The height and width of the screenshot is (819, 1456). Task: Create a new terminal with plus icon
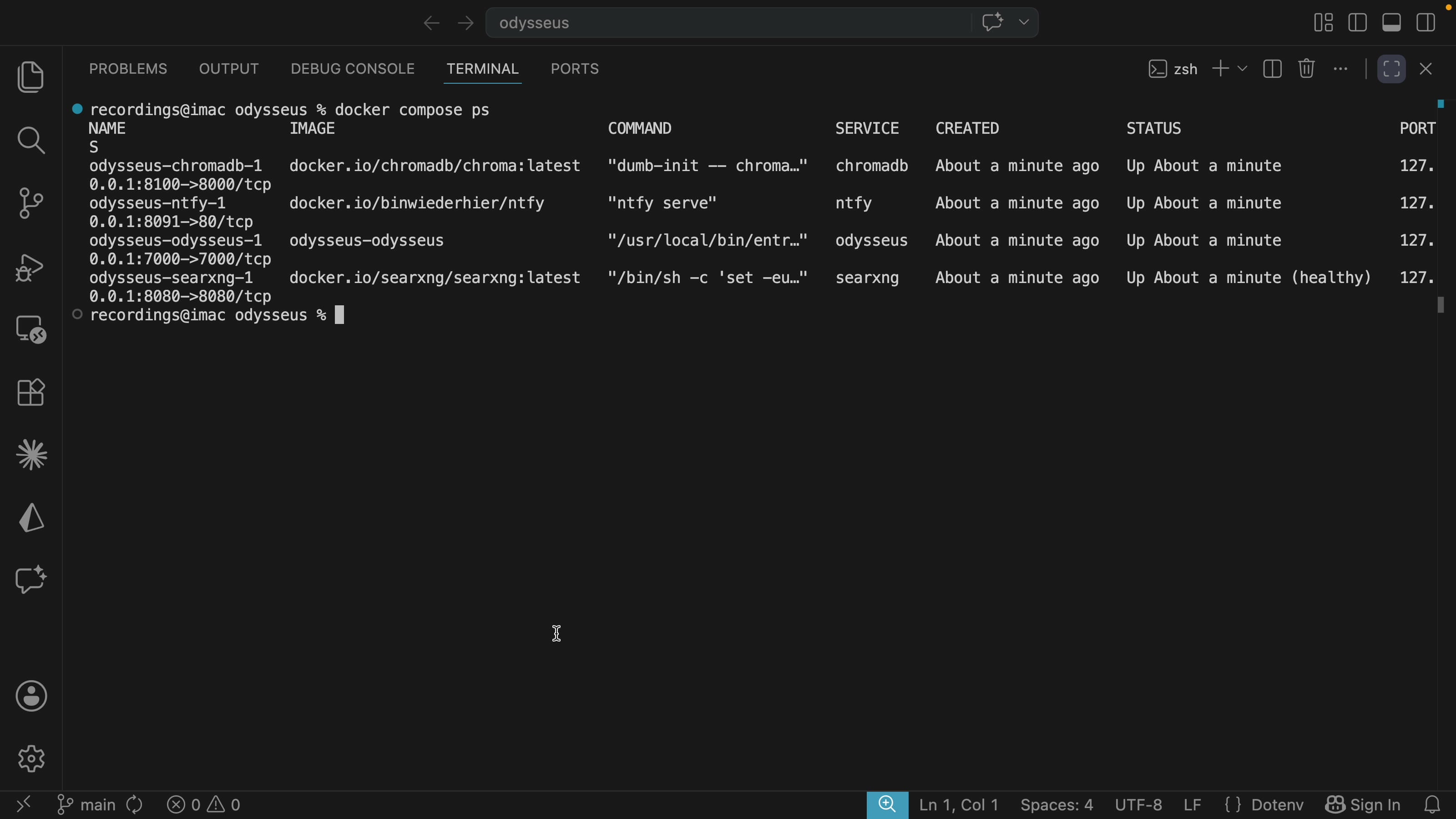tap(1220, 69)
